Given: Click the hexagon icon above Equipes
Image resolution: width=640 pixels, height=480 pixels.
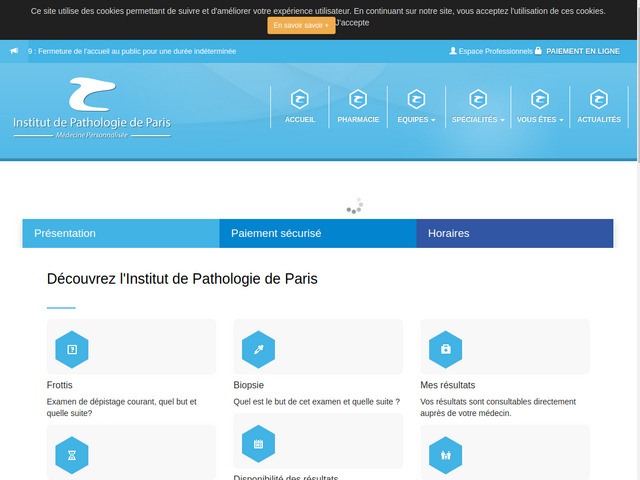Looking at the screenshot, I should pyautogui.click(x=416, y=99).
